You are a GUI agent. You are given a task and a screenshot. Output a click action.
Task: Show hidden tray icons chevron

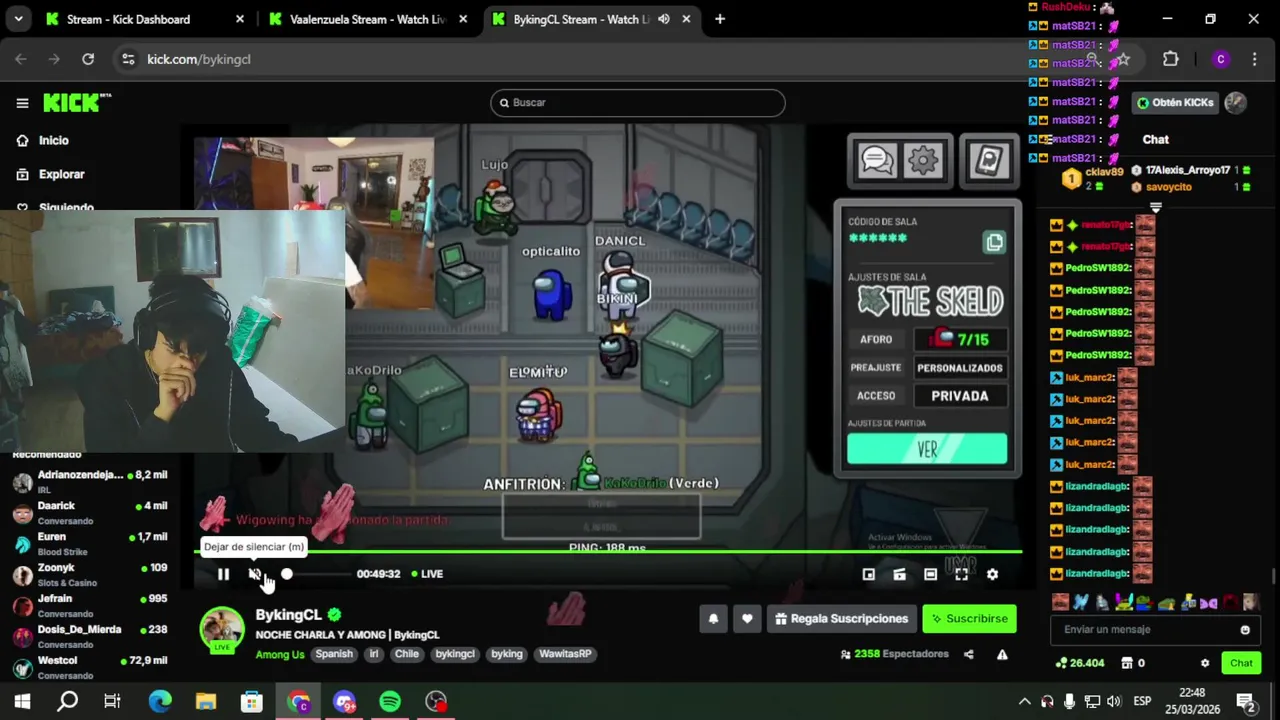(1024, 701)
